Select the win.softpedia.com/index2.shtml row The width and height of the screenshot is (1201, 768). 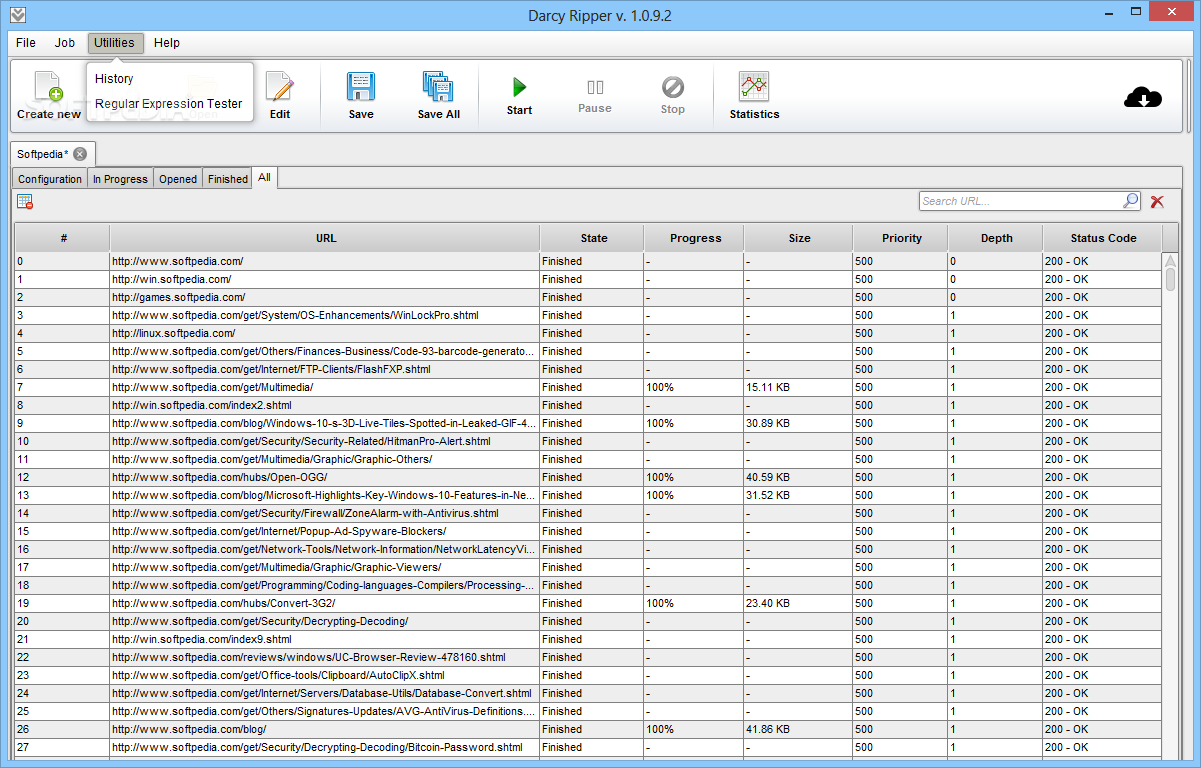click(x=588, y=405)
